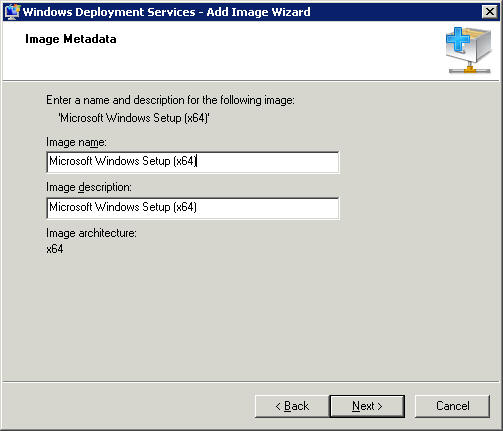503x431 pixels.
Task: Focus the Image name input field
Action: [193, 162]
